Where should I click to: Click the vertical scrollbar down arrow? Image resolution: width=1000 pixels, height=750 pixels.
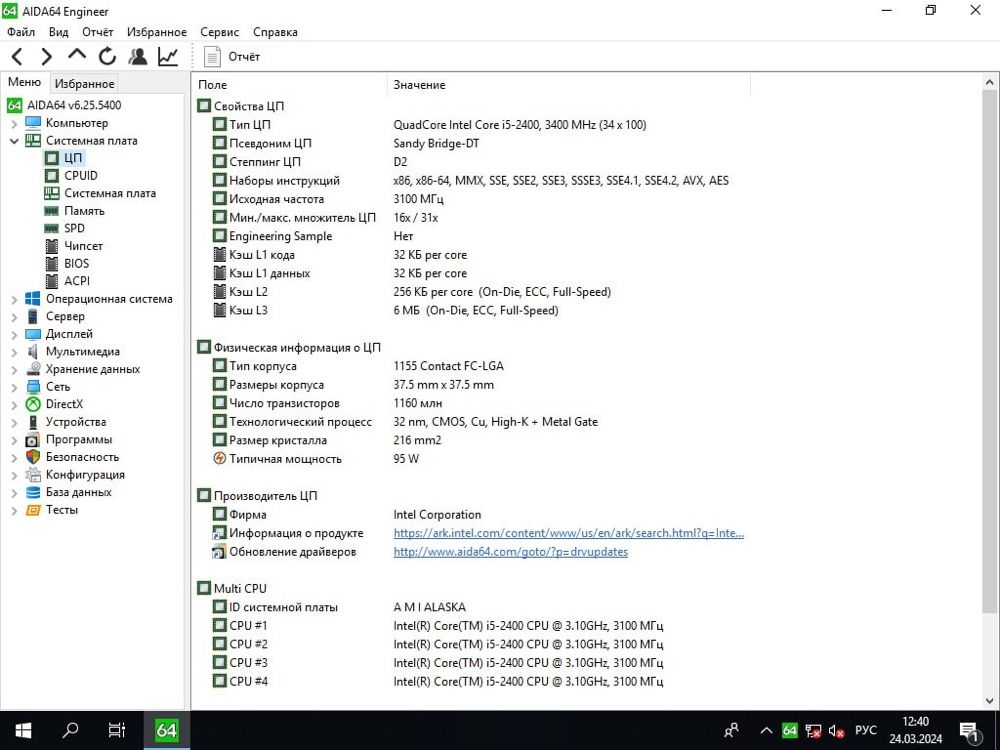tap(990, 701)
